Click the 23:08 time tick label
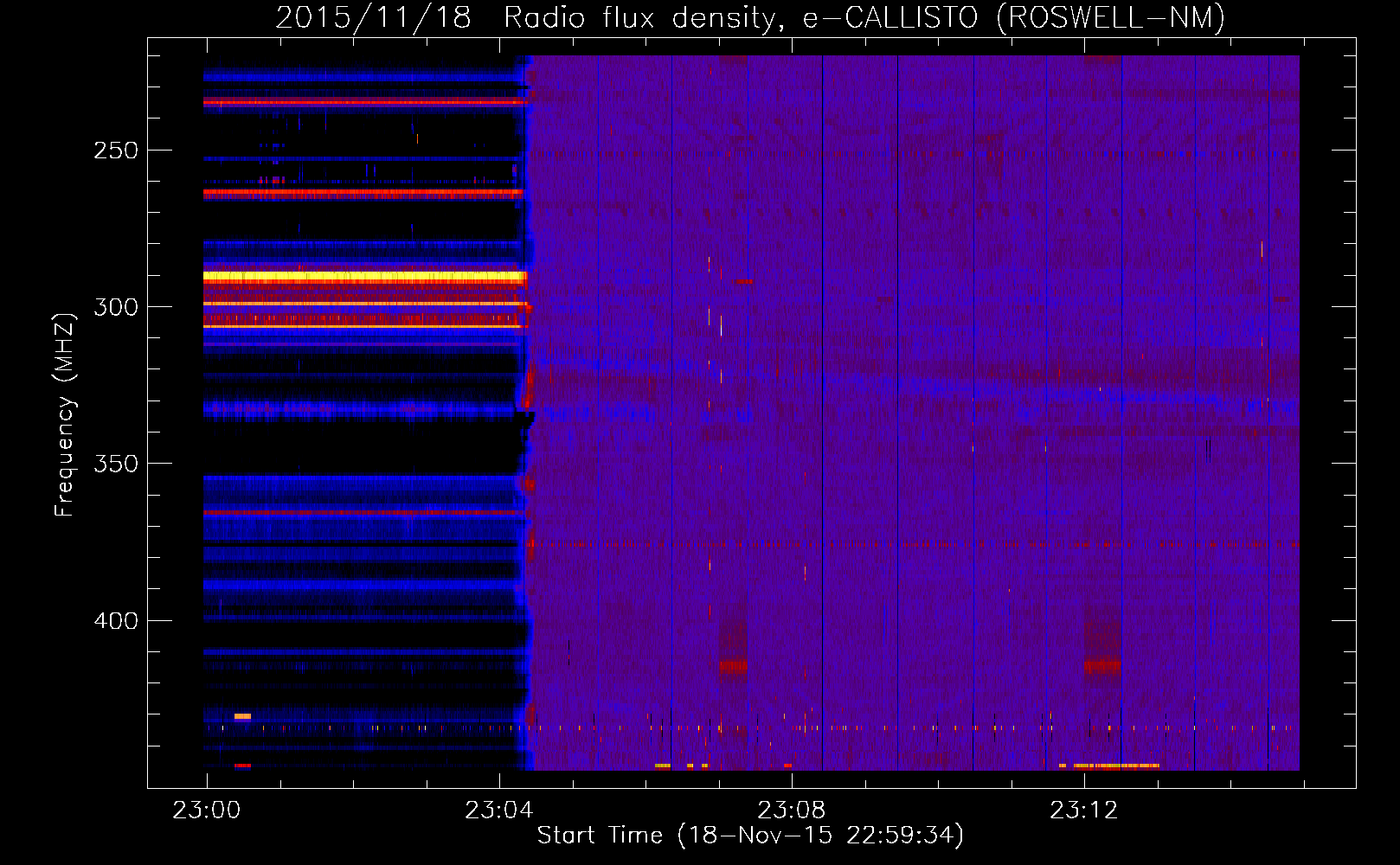1400x865 pixels. click(x=792, y=810)
